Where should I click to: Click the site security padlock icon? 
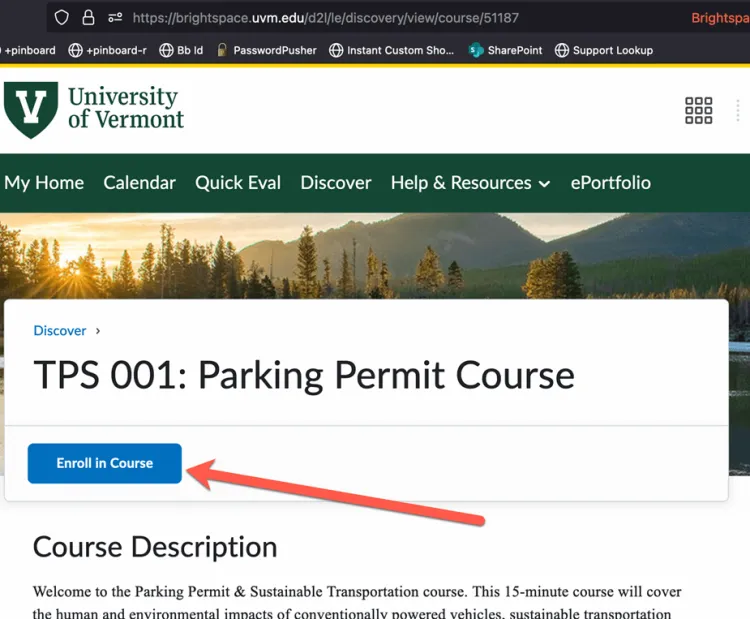89,18
